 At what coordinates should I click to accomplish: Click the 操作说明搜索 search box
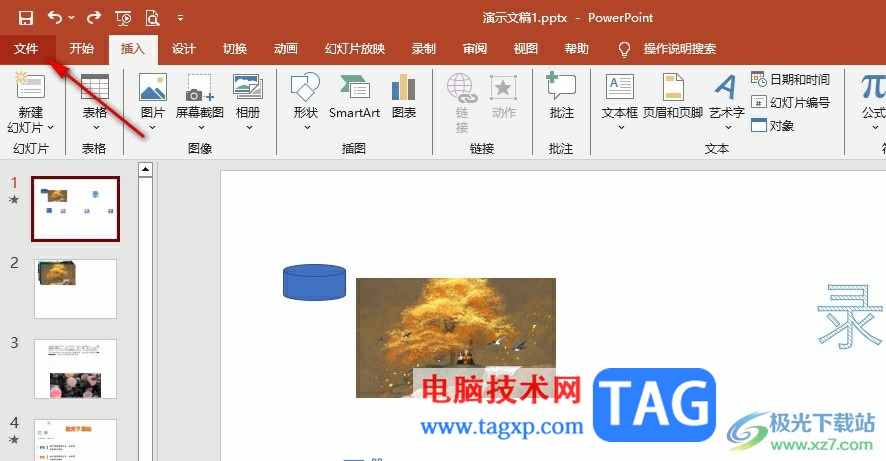tap(680, 49)
